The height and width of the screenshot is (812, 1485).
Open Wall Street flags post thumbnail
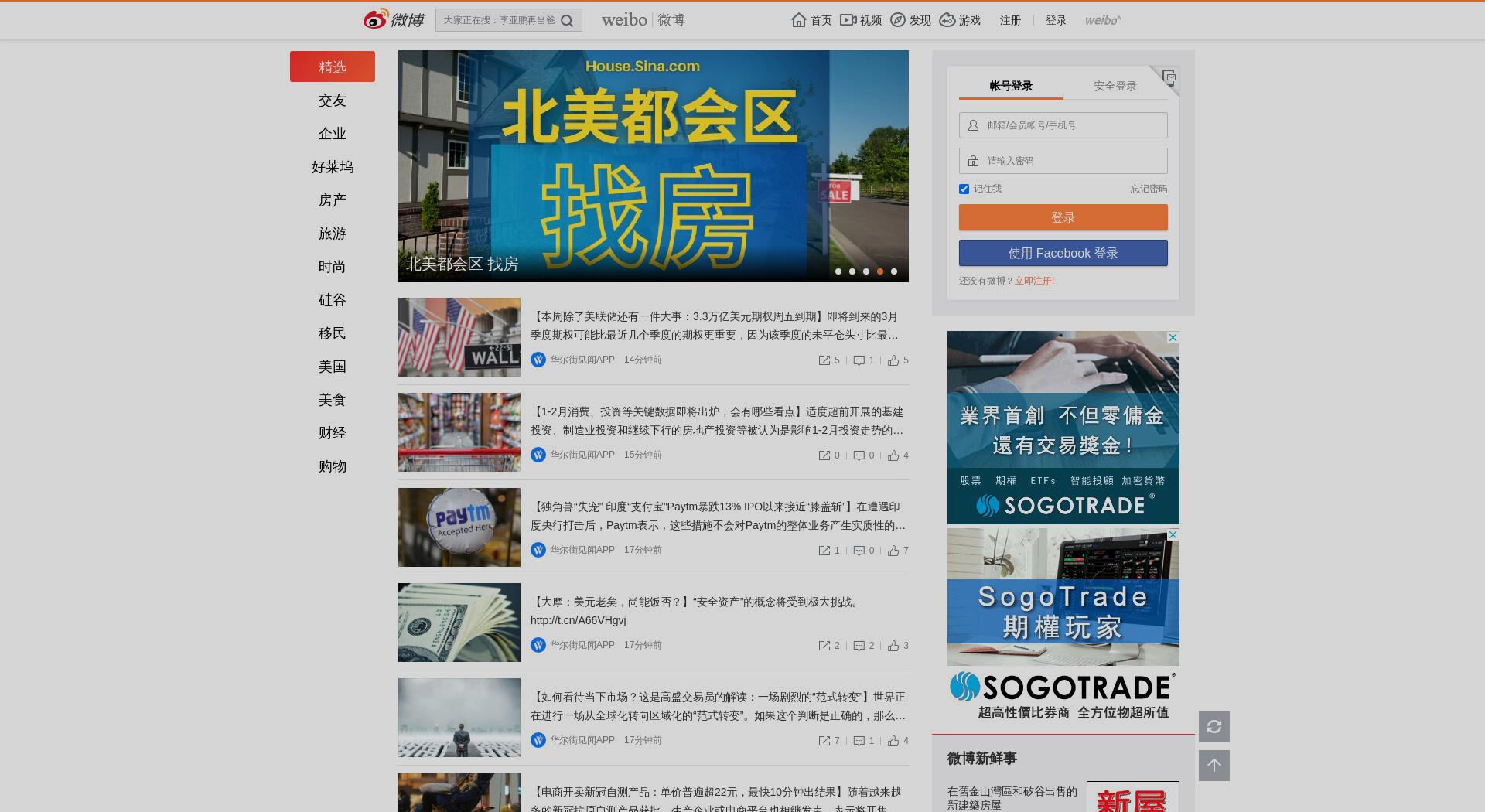459,337
